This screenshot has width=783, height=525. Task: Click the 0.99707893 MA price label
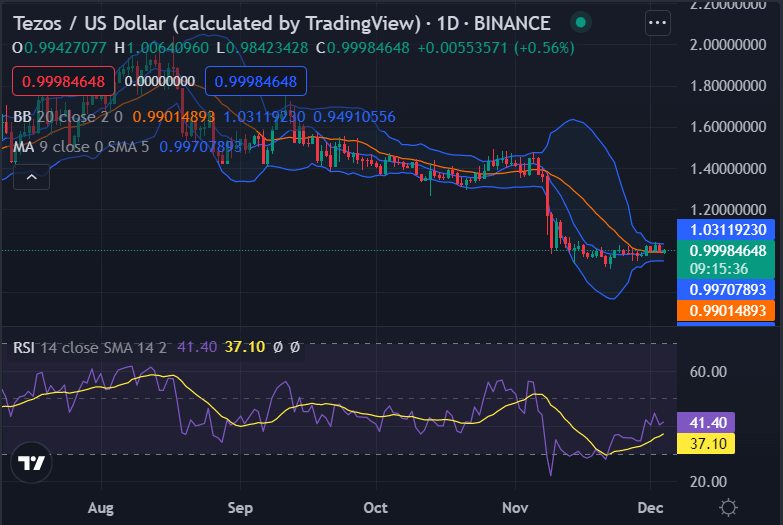pos(726,290)
